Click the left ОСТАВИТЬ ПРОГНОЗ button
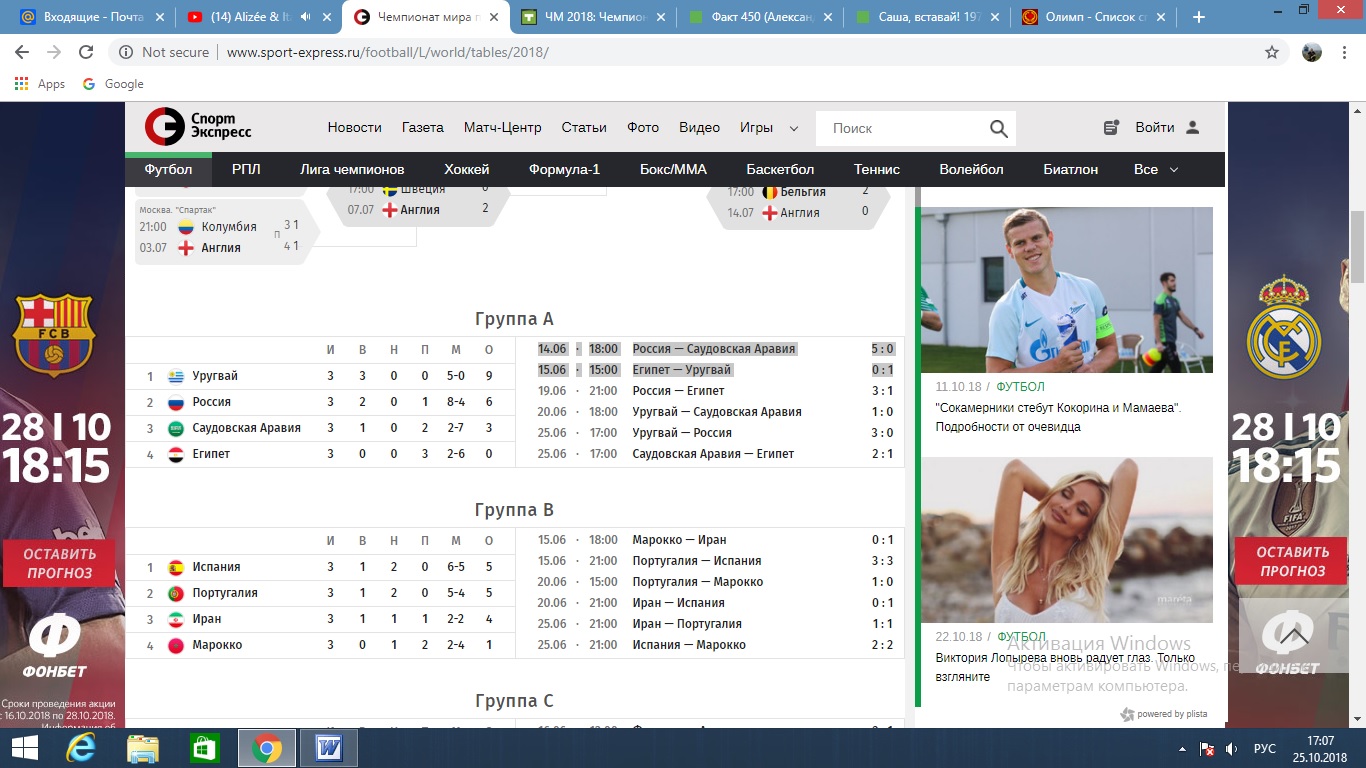The height and width of the screenshot is (768, 1366). point(59,563)
